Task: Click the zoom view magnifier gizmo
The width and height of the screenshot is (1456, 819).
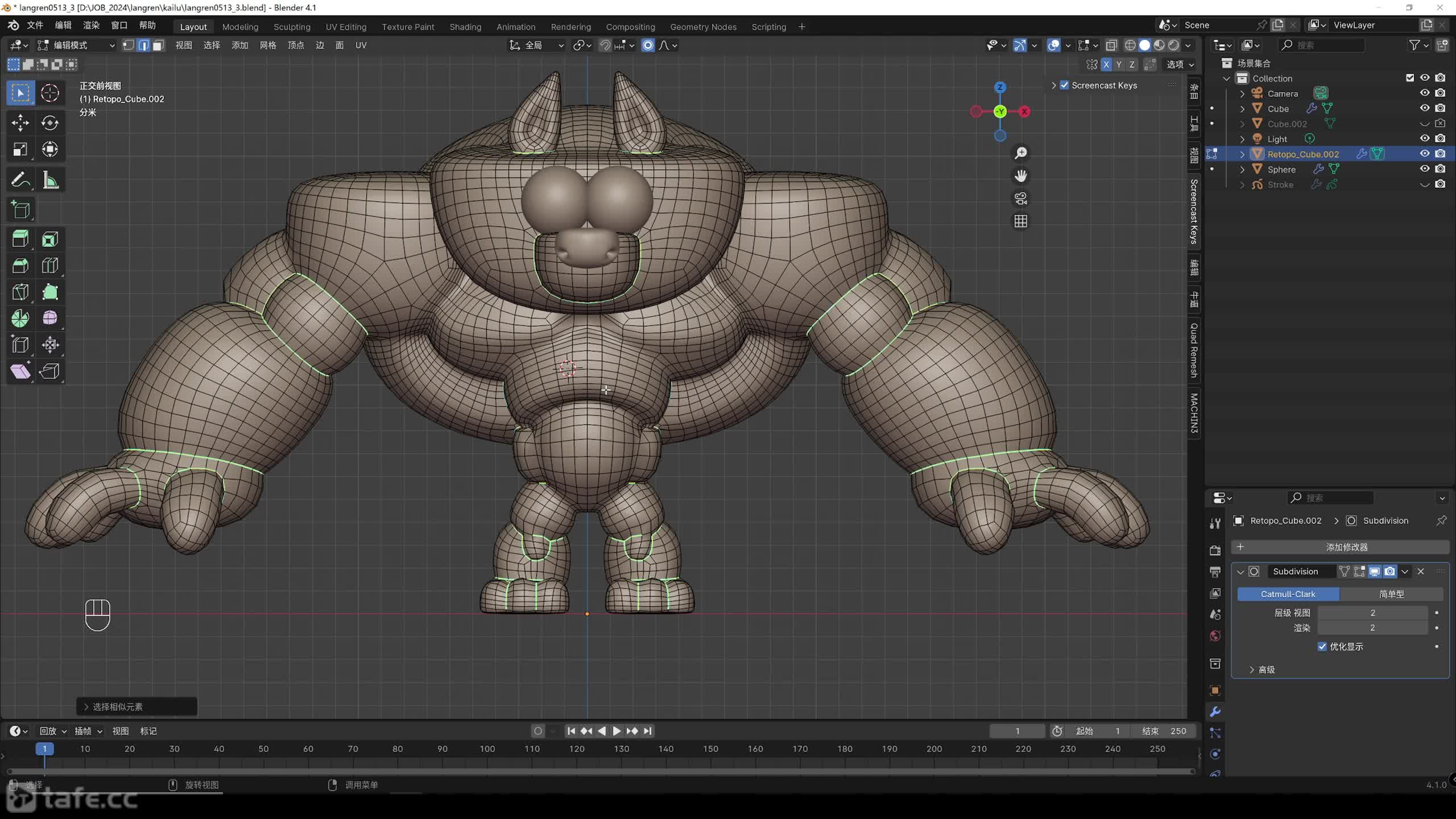Action: pyautogui.click(x=1021, y=153)
